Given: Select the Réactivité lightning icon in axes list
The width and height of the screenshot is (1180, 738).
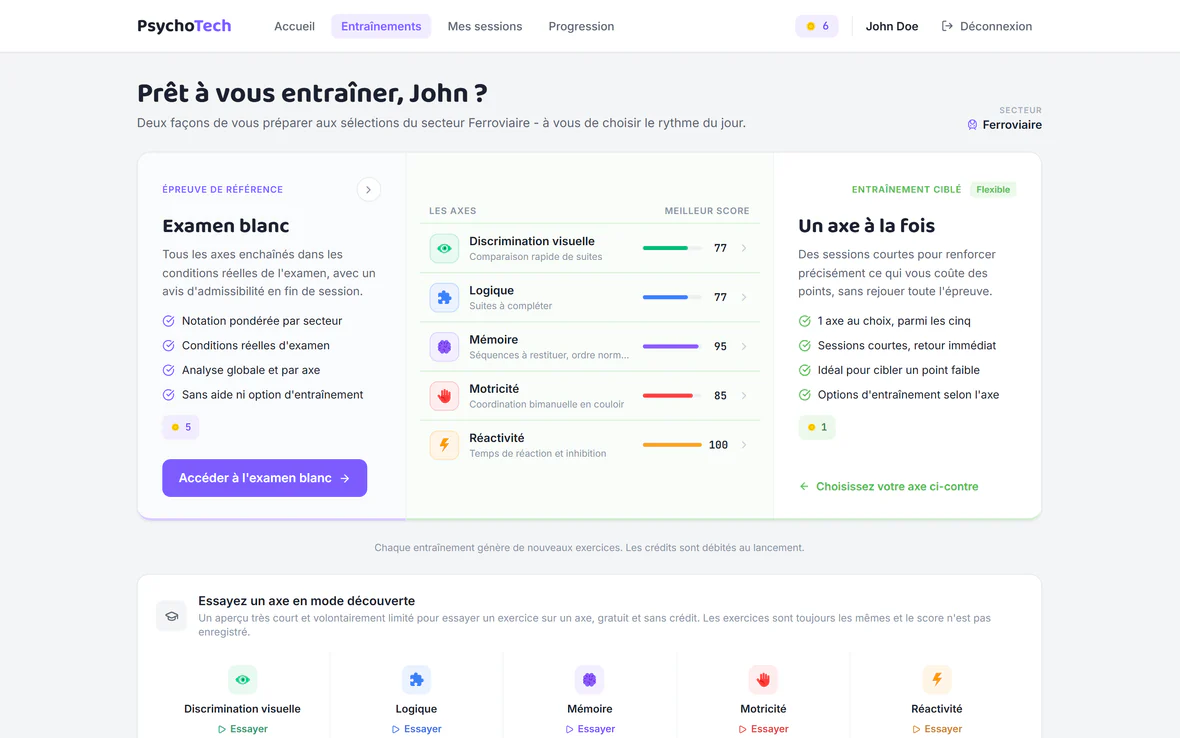Looking at the screenshot, I should [x=444, y=445].
